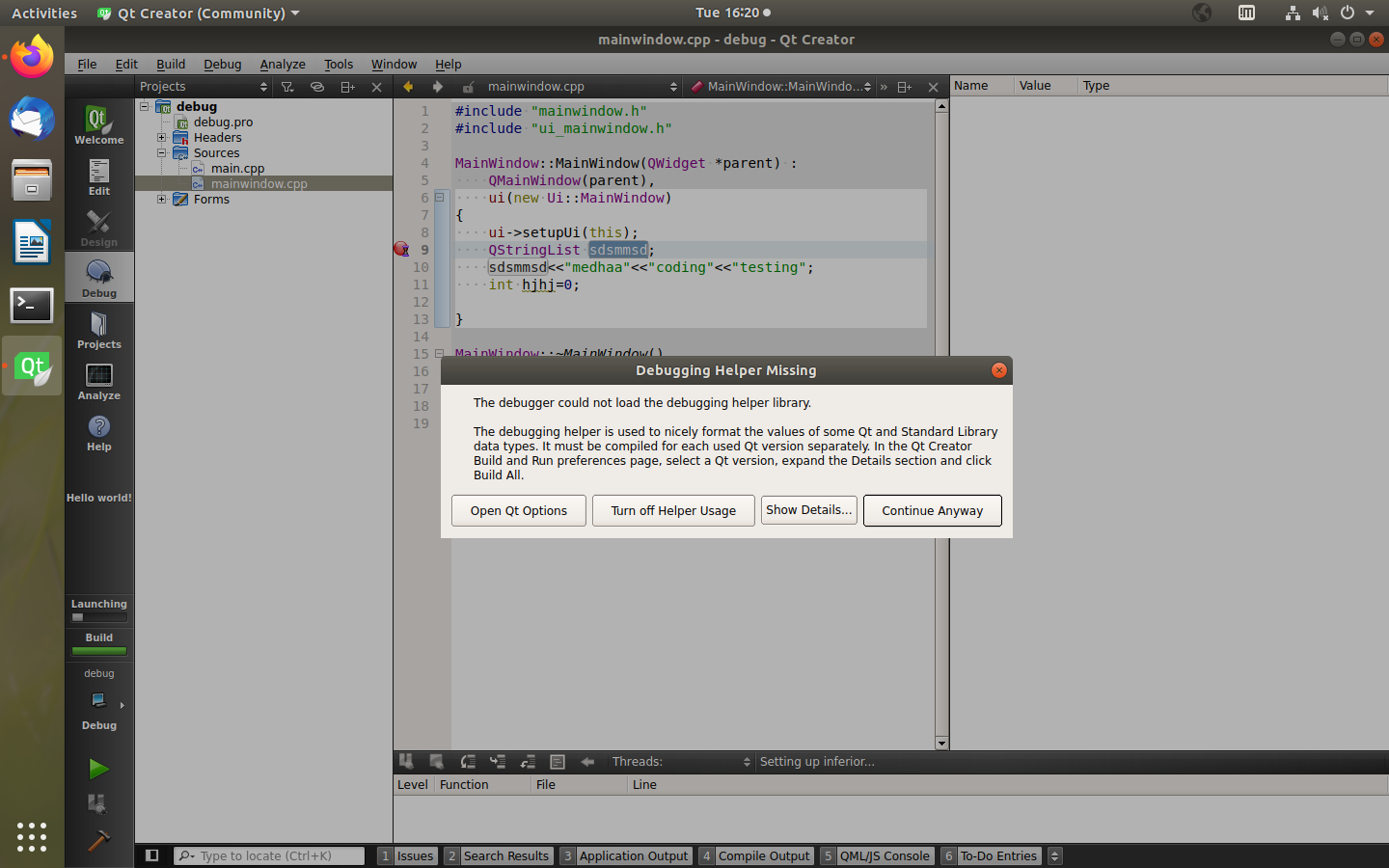Open the Edit mode icon
Viewport: 1389px width, 868px height.
tap(98, 176)
